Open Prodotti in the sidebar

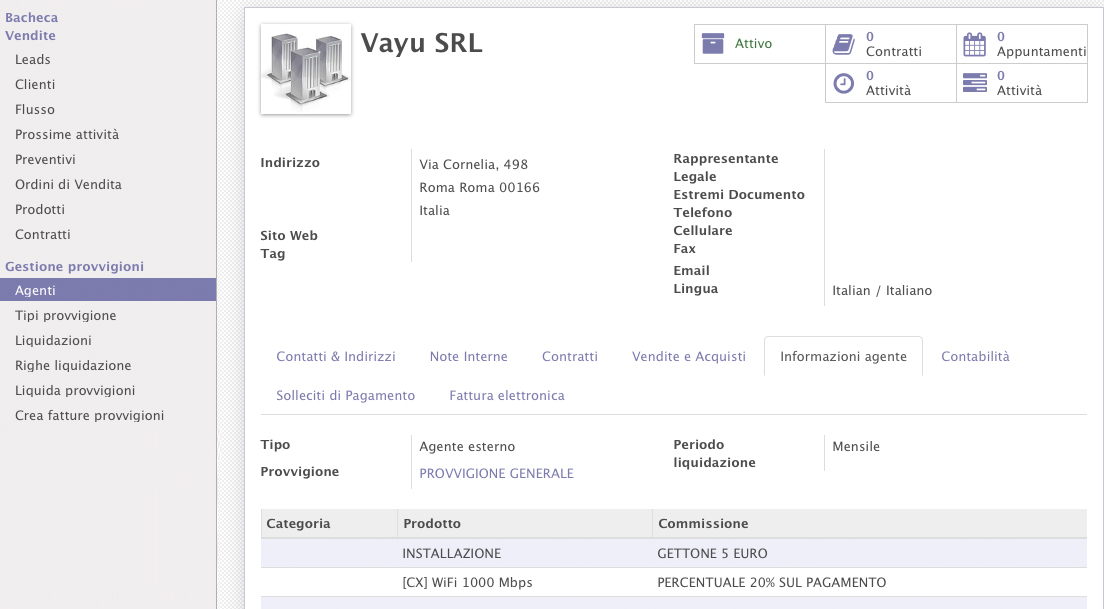39,210
